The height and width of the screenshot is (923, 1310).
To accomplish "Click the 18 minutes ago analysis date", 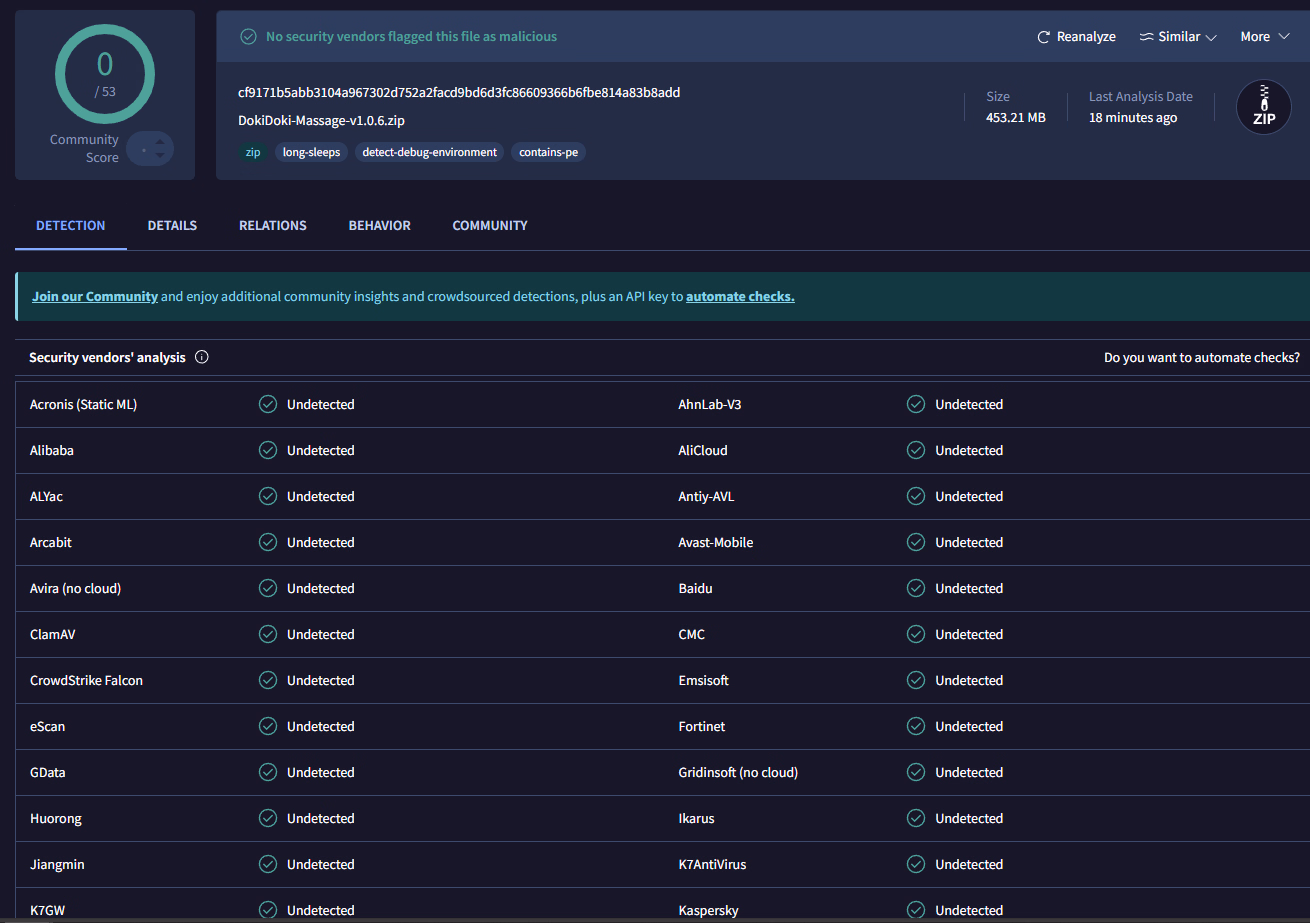I will pyautogui.click(x=1133, y=118).
